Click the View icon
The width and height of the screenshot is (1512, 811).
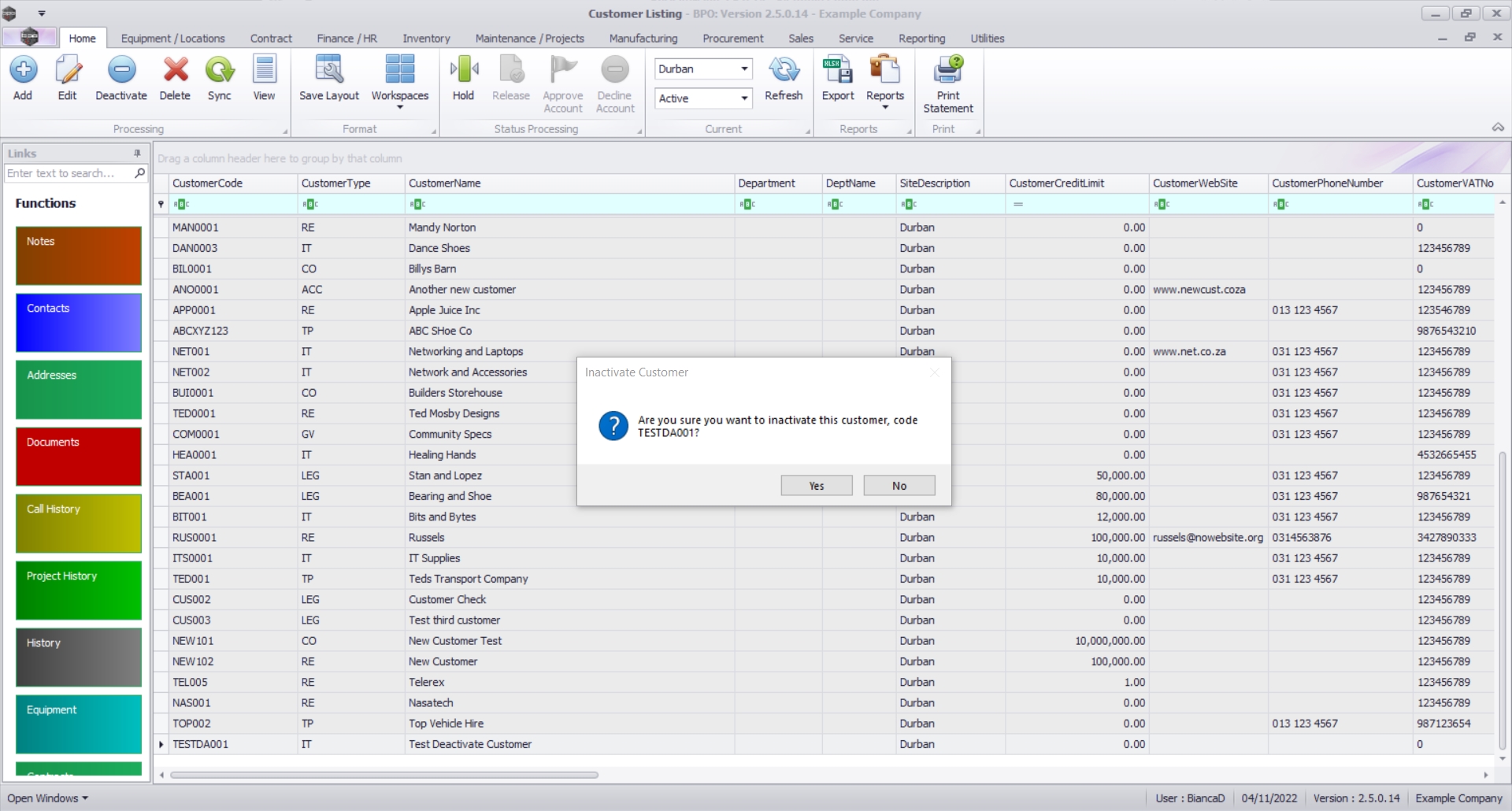point(265,70)
